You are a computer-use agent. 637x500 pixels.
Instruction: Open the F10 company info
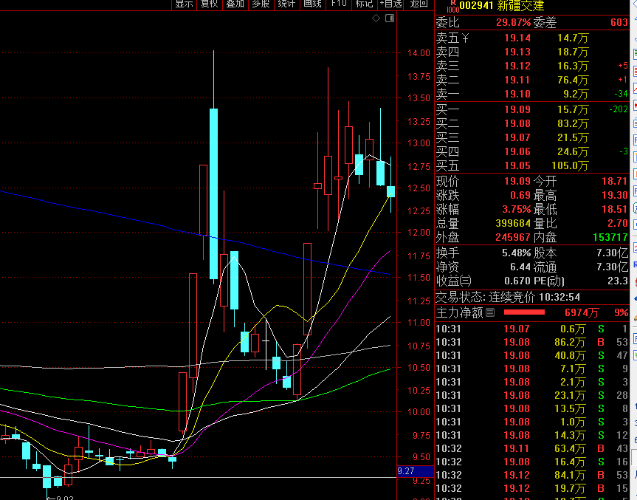pyautogui.click(x=338, y=4)
